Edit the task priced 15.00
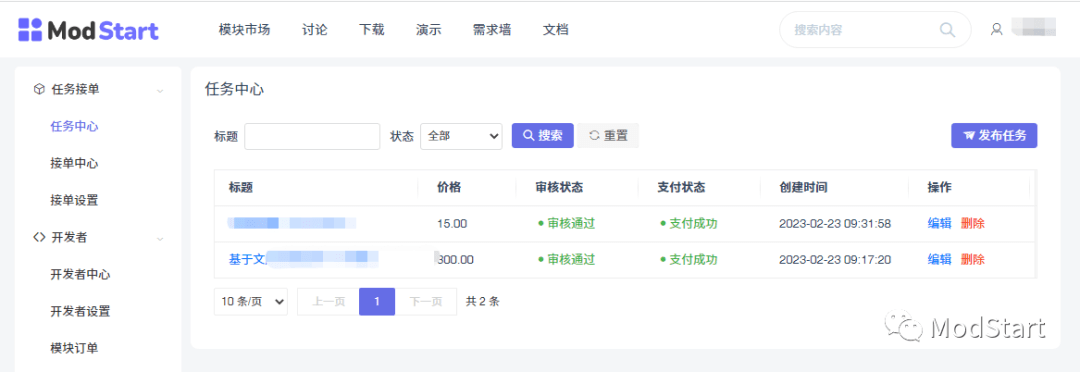The height and width of the screenshot is (372, 1080). click(x=939, y=223)
